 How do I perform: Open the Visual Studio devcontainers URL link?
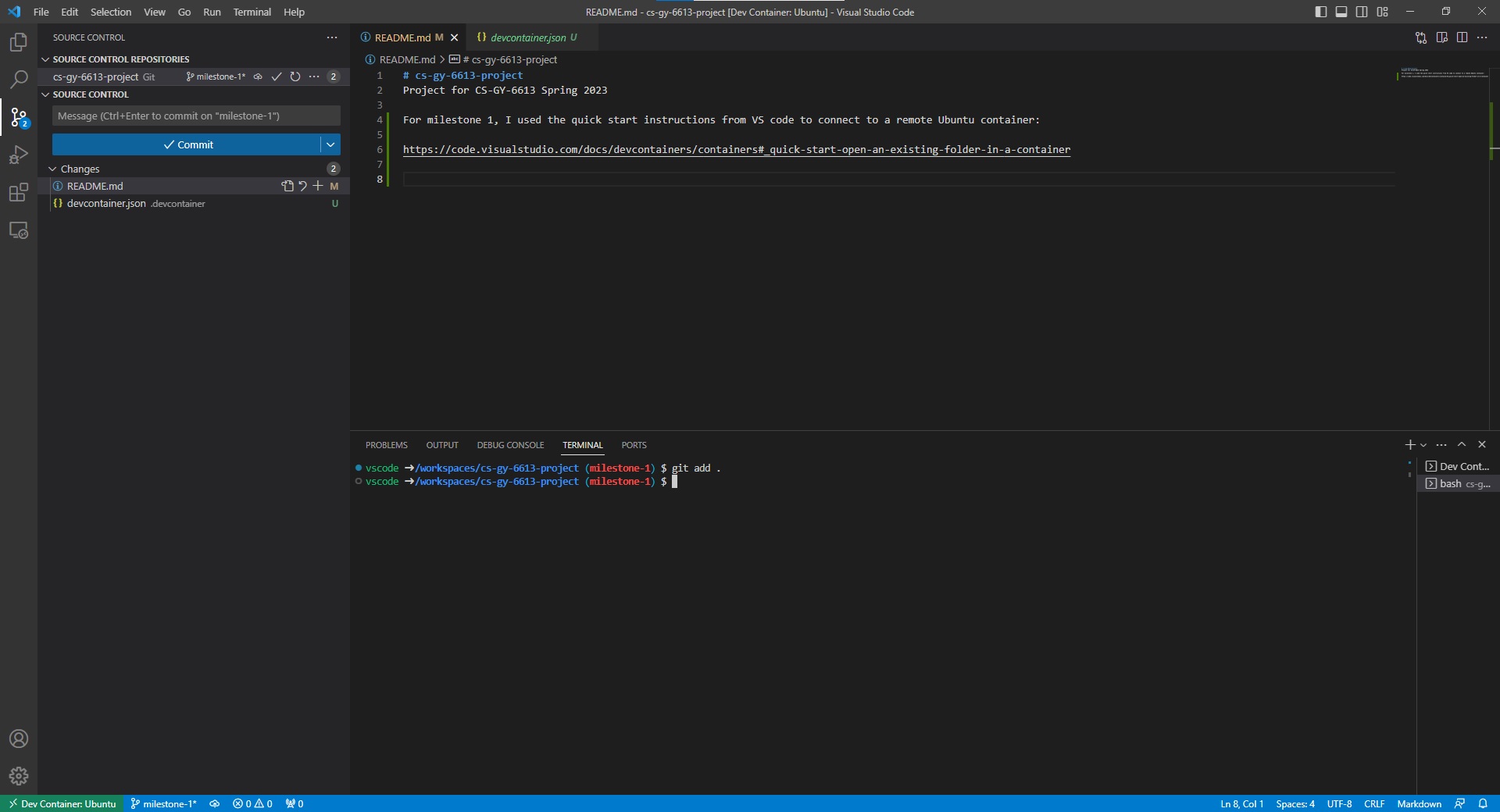(736, 149)
